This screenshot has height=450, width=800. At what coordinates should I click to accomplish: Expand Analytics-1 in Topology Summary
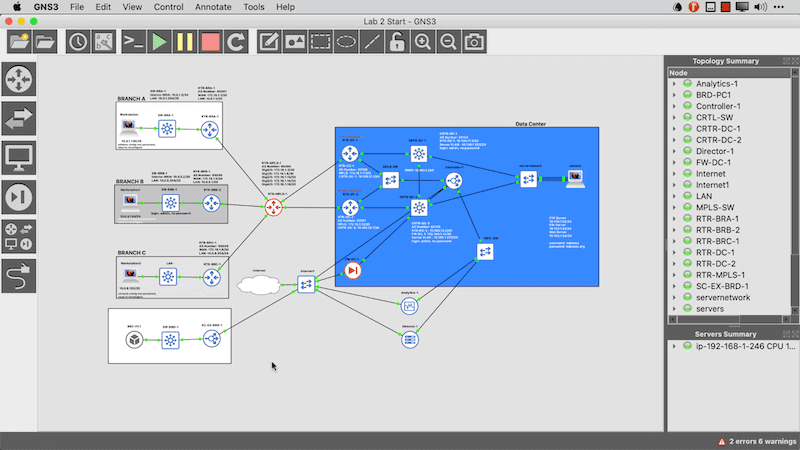(x=674, y=84)
